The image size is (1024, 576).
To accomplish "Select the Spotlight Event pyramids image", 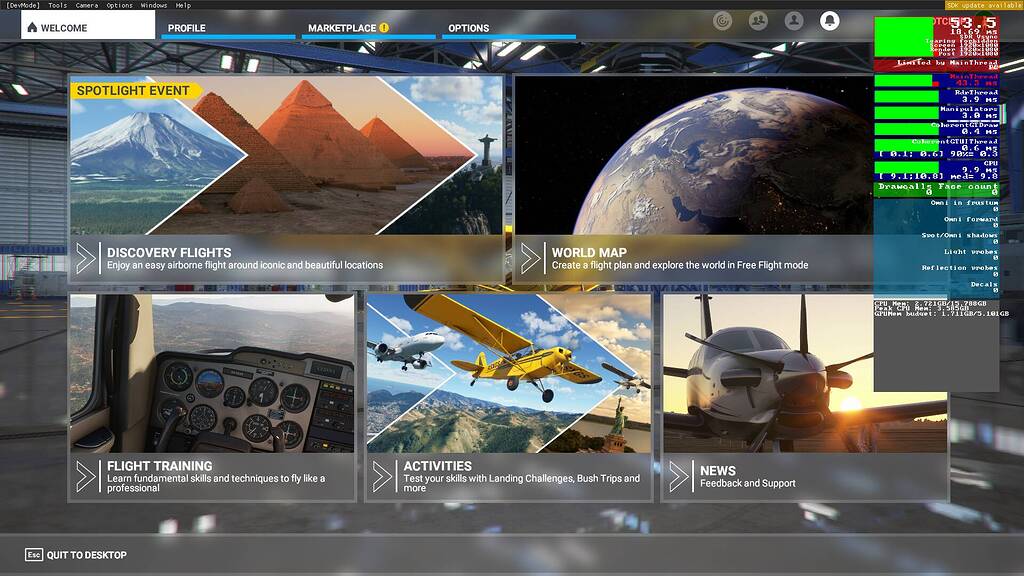I will (x=300, y=150).
